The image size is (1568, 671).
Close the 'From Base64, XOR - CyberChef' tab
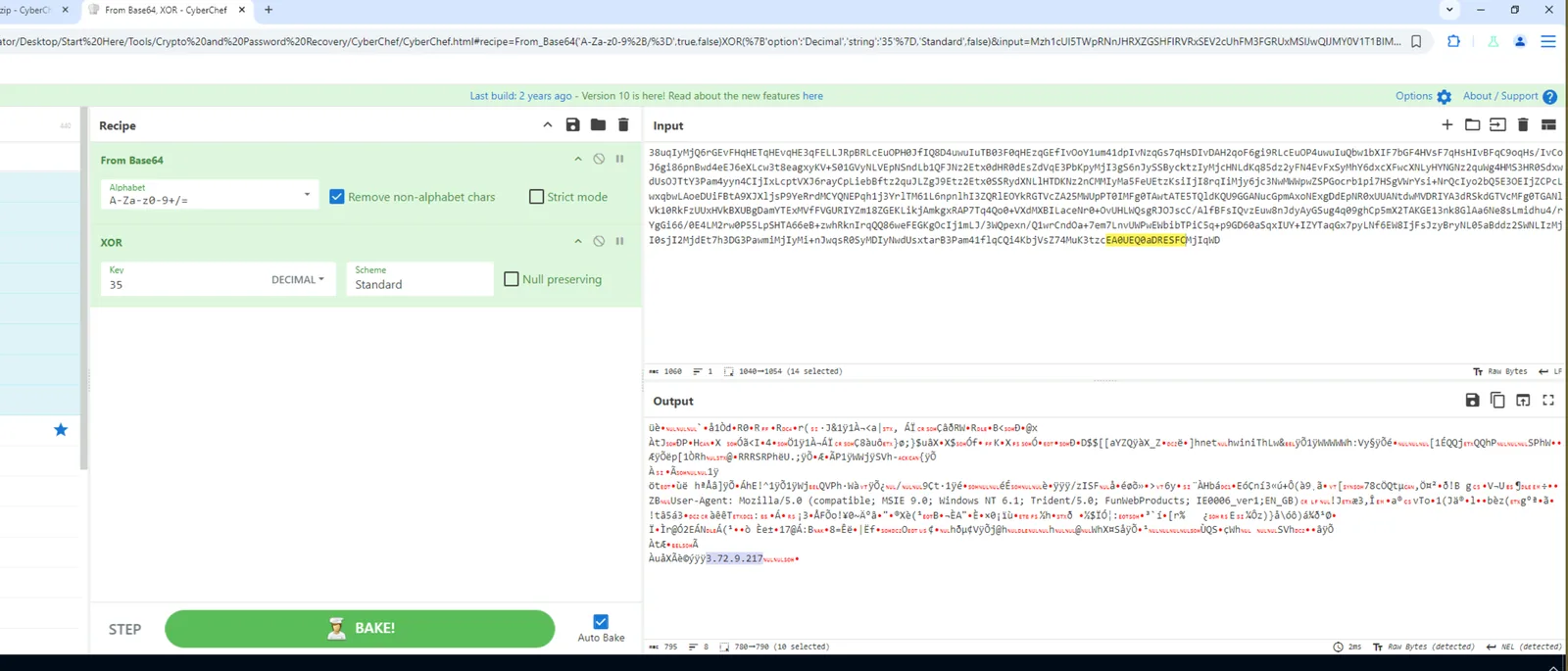242,10
